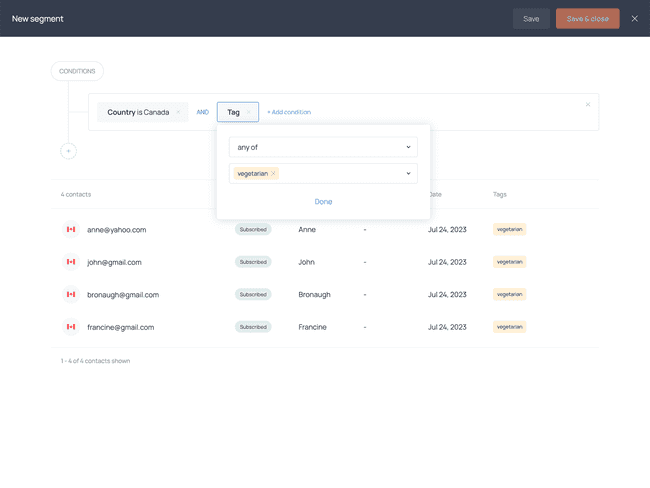Click the New segment title
Viewport: 650px width, 488px height.
(37, 19)
